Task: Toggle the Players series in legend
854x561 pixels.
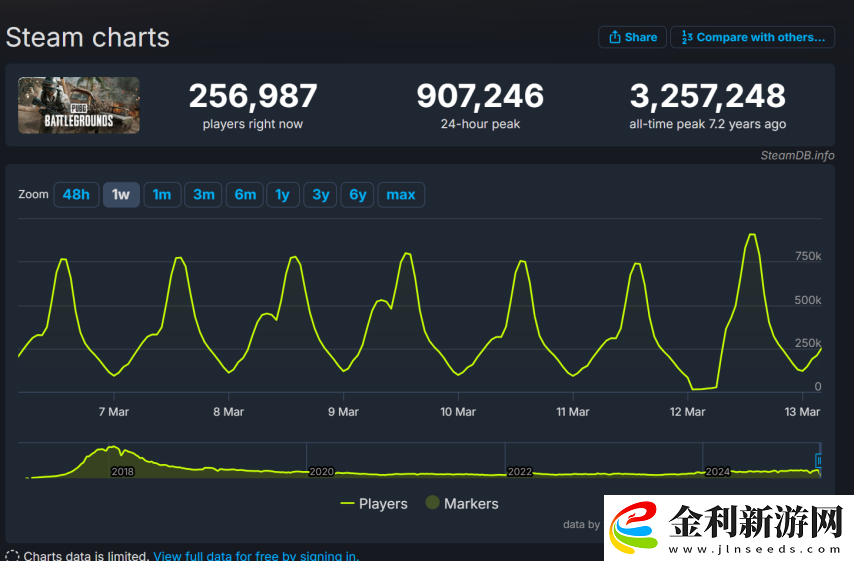Action: click(x=374, y=504)
